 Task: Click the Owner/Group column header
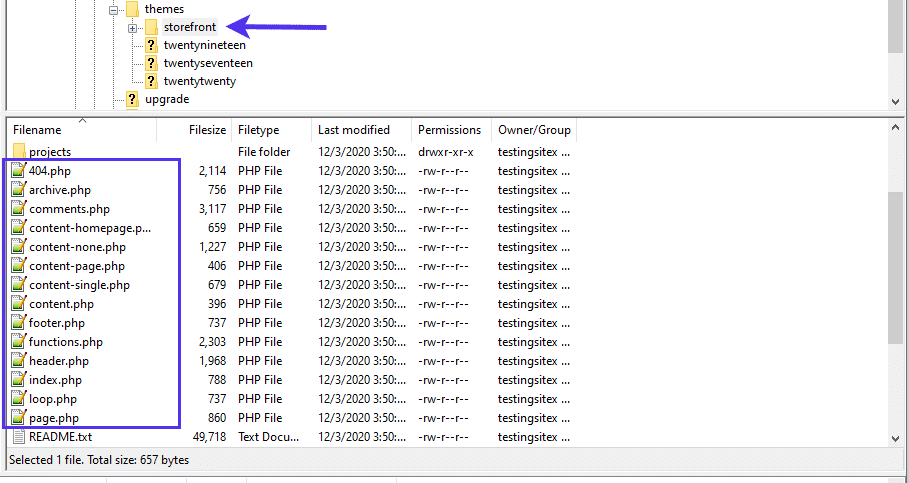[534, 130]
